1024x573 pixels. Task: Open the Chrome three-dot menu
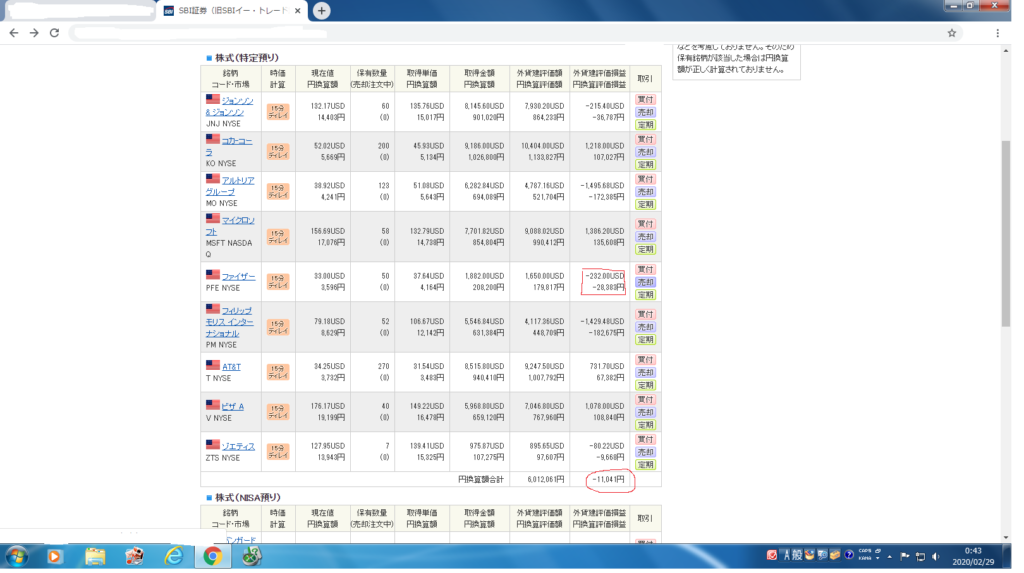pyautogui.click(x=997, y=33)
